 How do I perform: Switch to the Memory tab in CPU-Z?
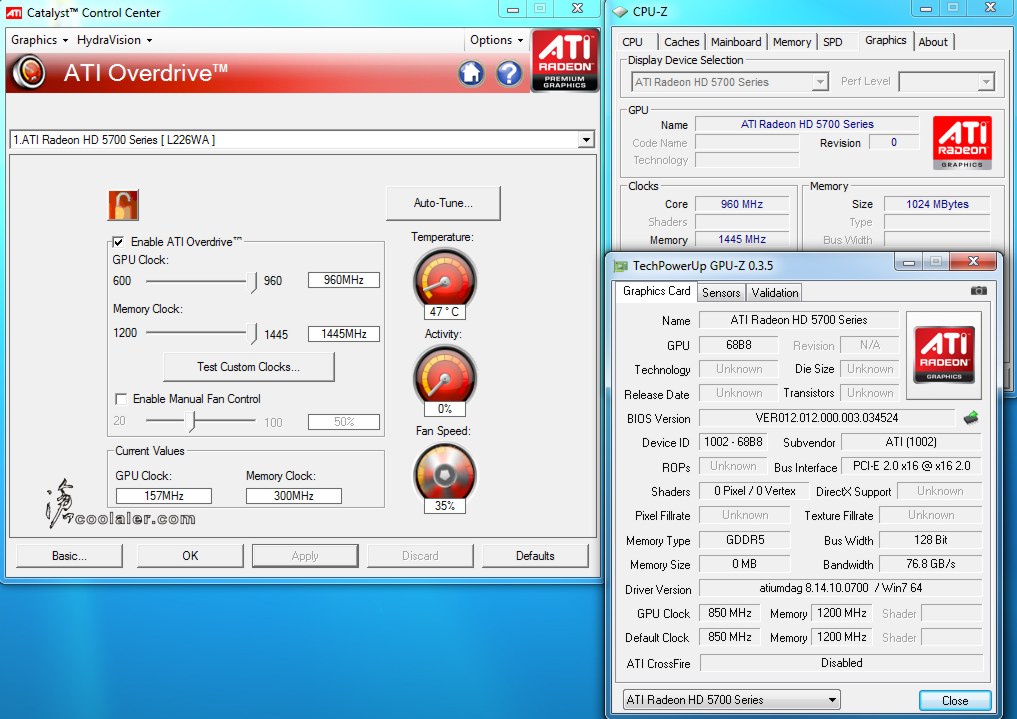pyautogui.click(x=792, y=42)
